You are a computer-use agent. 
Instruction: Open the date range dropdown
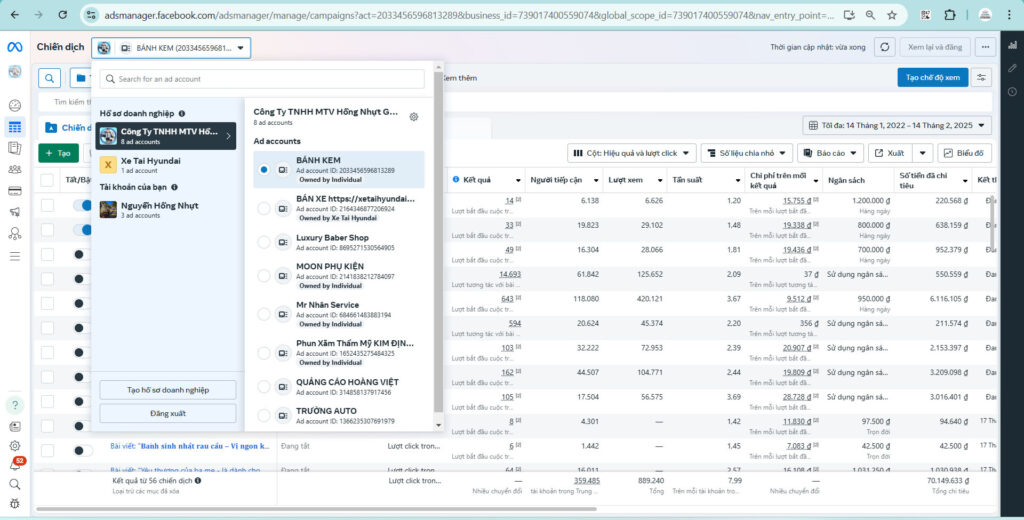tap(898, 126)
